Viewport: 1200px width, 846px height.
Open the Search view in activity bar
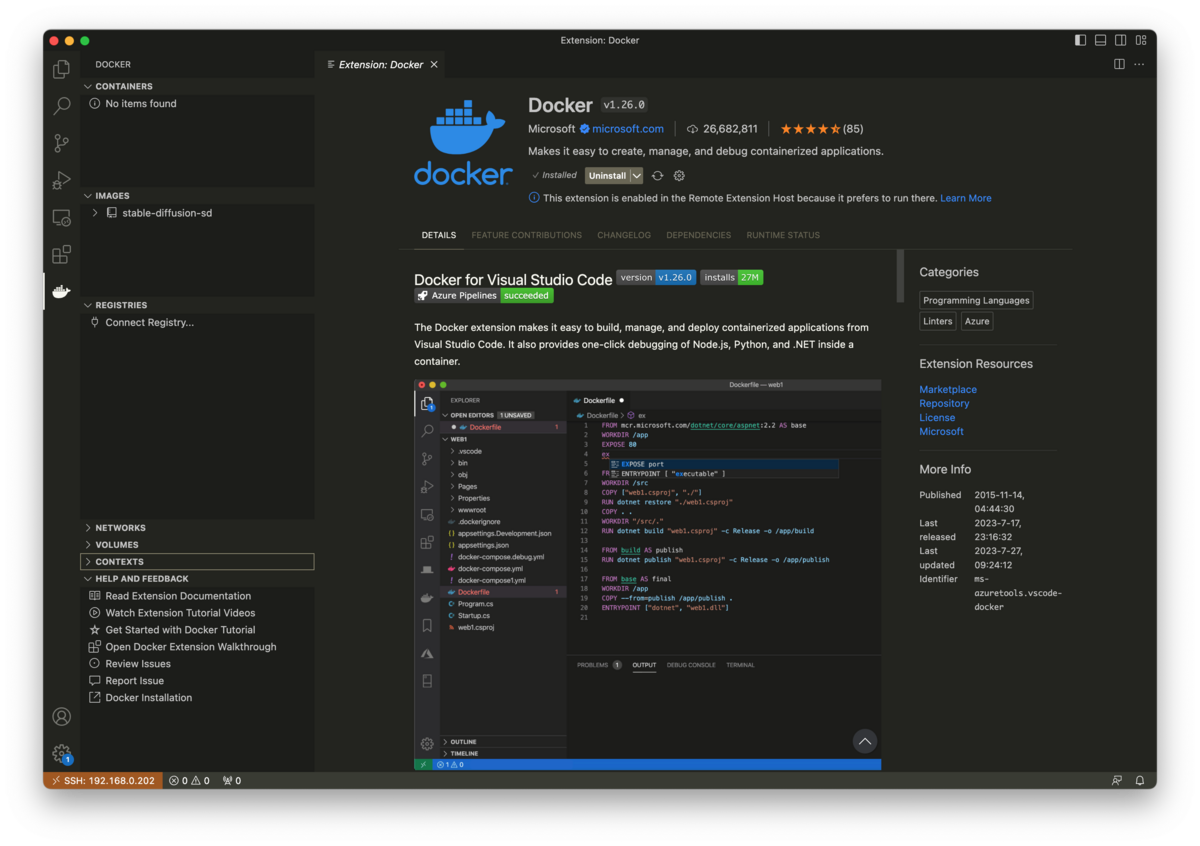pyautogui.click(x=61, y=106)
